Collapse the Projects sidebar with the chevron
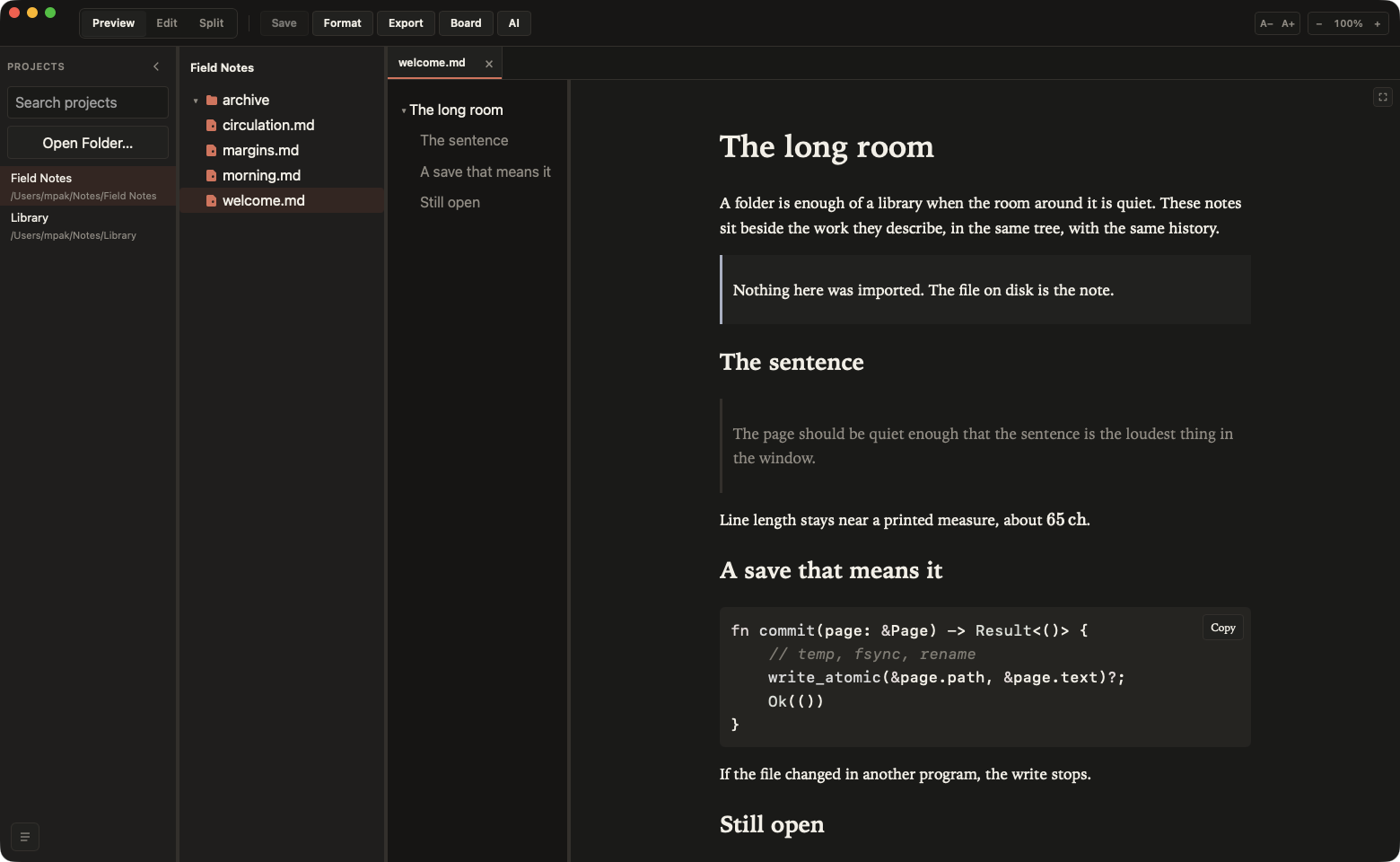1400x862 pixels. click(156, 66)
